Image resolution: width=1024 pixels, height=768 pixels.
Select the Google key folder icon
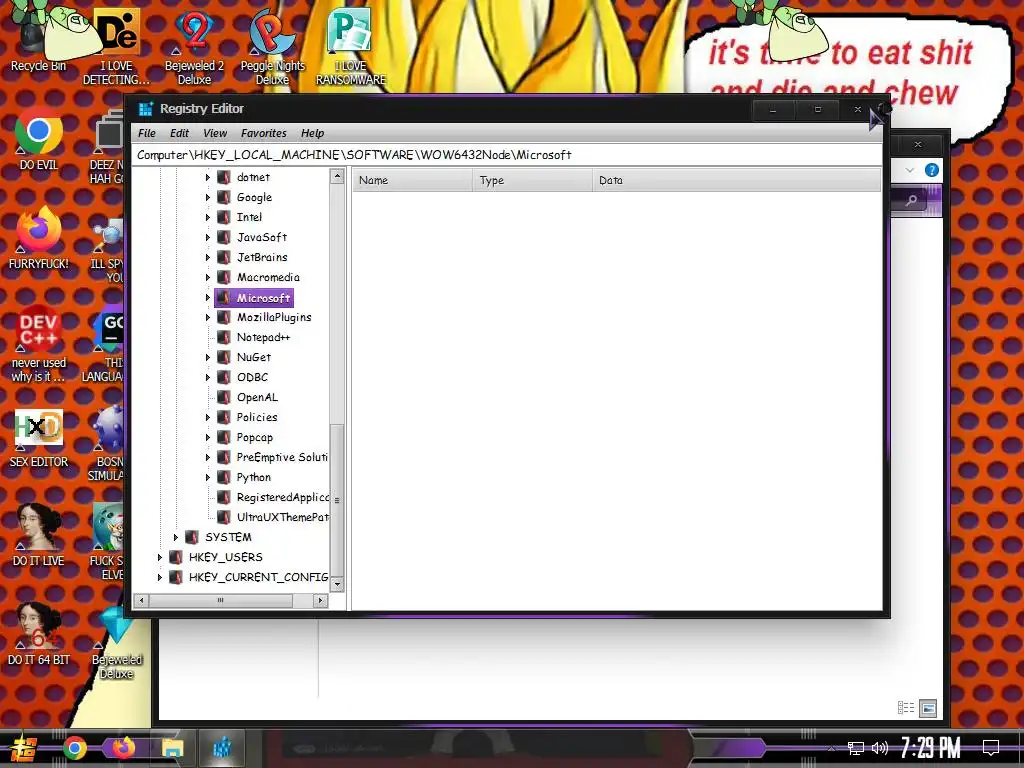pyautogui.click(x=224, y=197)
